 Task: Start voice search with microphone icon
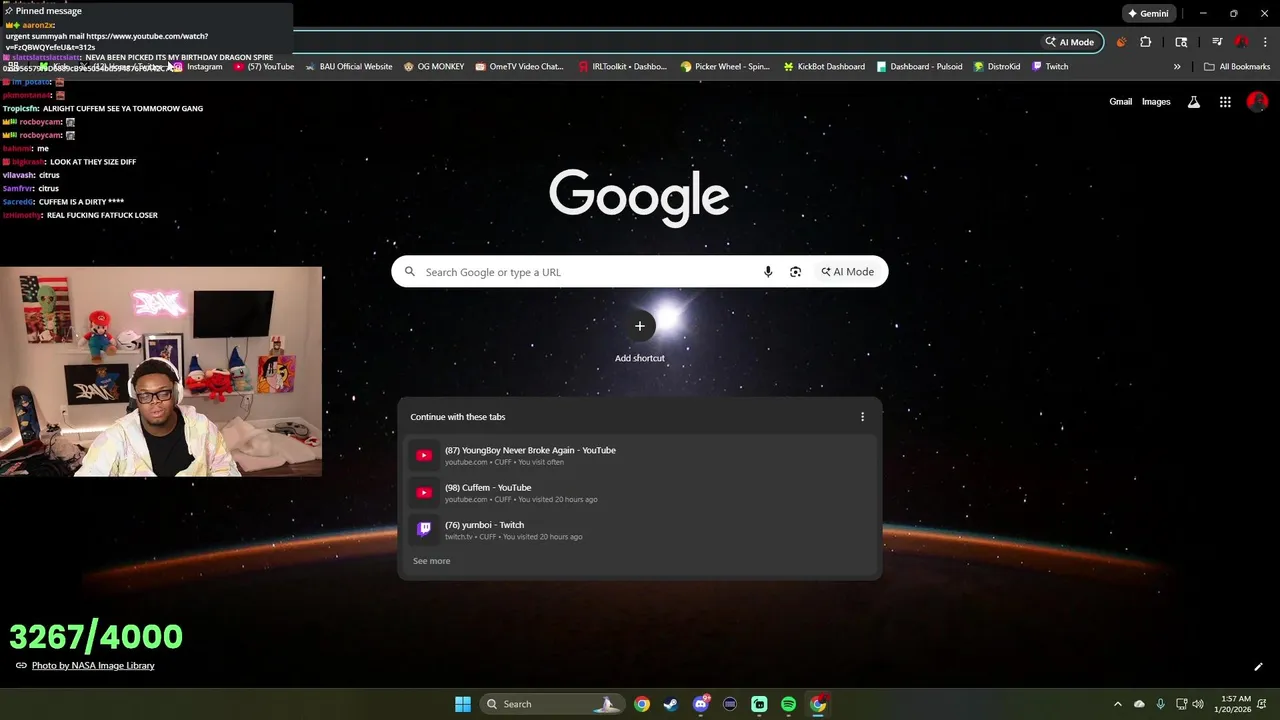click(x=768, y=272)
